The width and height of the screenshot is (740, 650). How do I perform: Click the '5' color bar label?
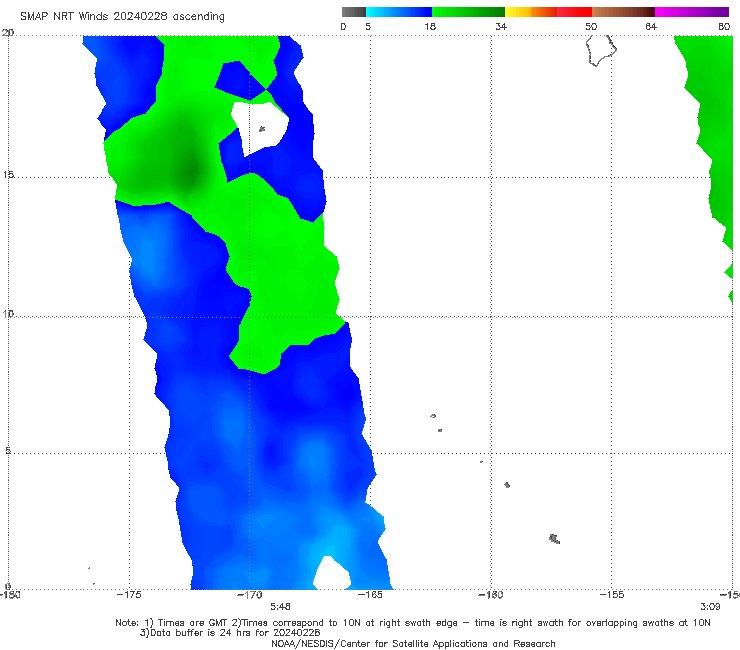point(368,26)
